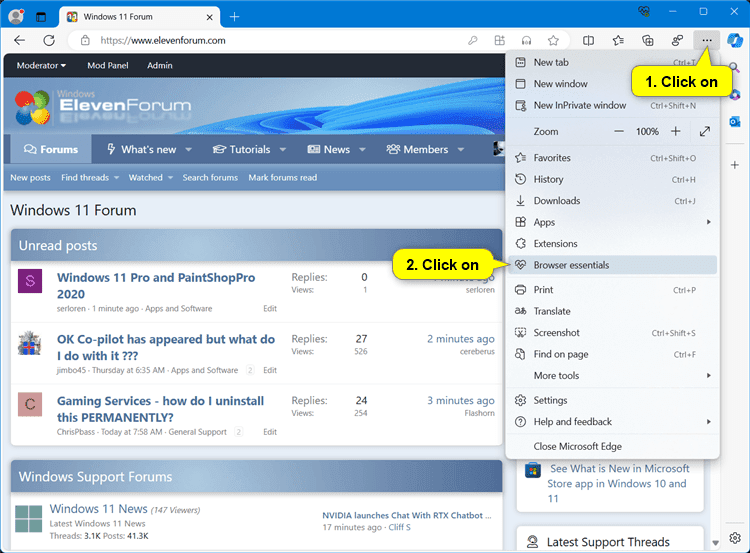This screenshot has height=553, width=750.
Task: Open Copilot sidebar icon
Action: coord(735,41)
